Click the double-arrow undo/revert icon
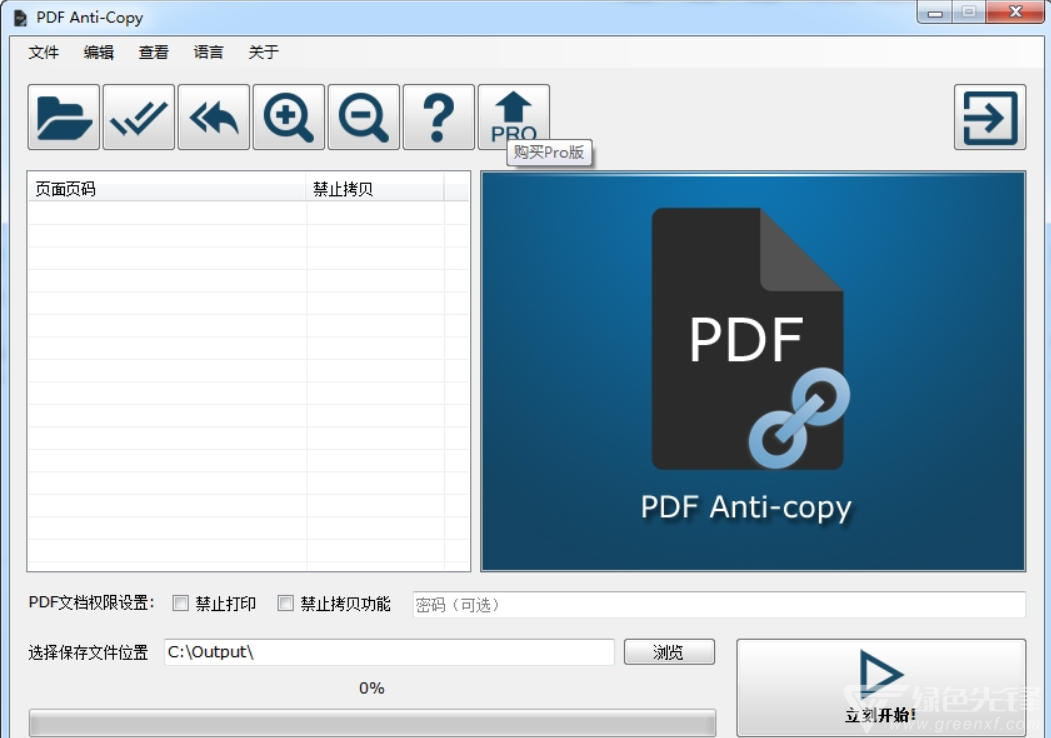 214,117
